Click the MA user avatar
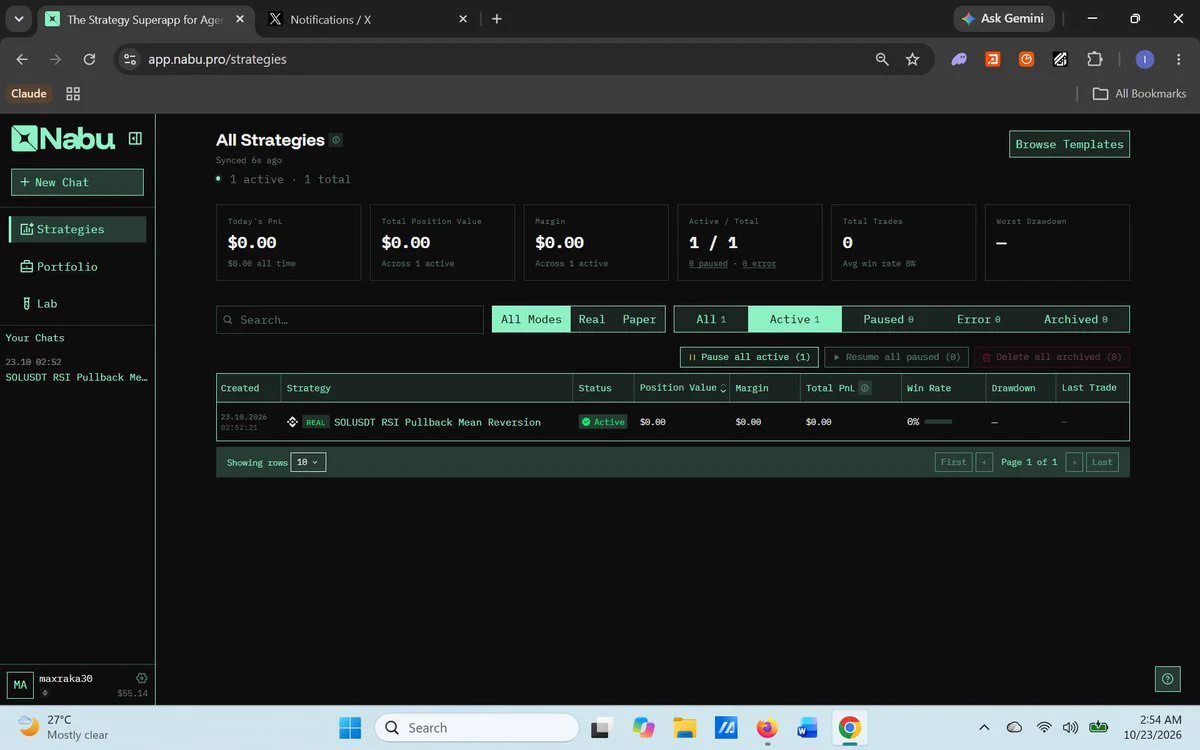Screen dimensions: 1200x750 (20, 685)
